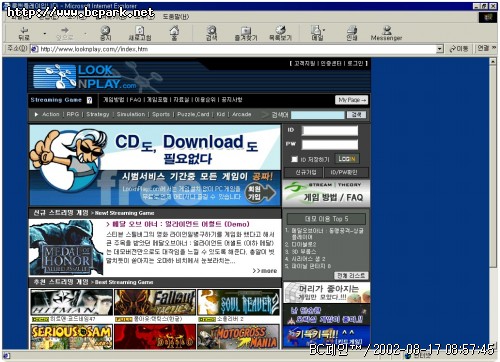Click the Print (인쇄) toolbar icon
Screen dimensions: 500x362
point(352,33)
